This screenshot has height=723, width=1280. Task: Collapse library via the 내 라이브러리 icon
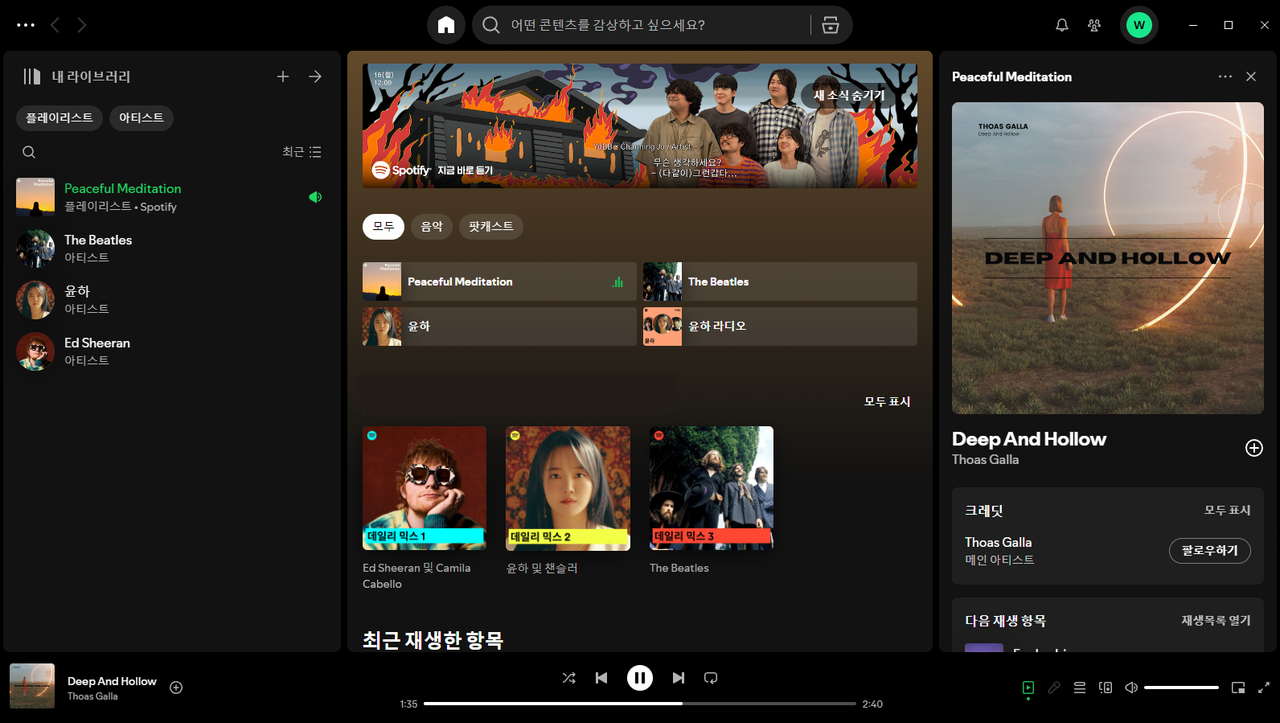(32, 76)
